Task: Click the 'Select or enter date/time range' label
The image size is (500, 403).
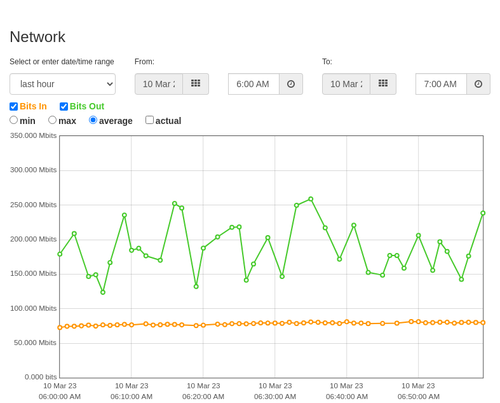Action: pos(62,62)
